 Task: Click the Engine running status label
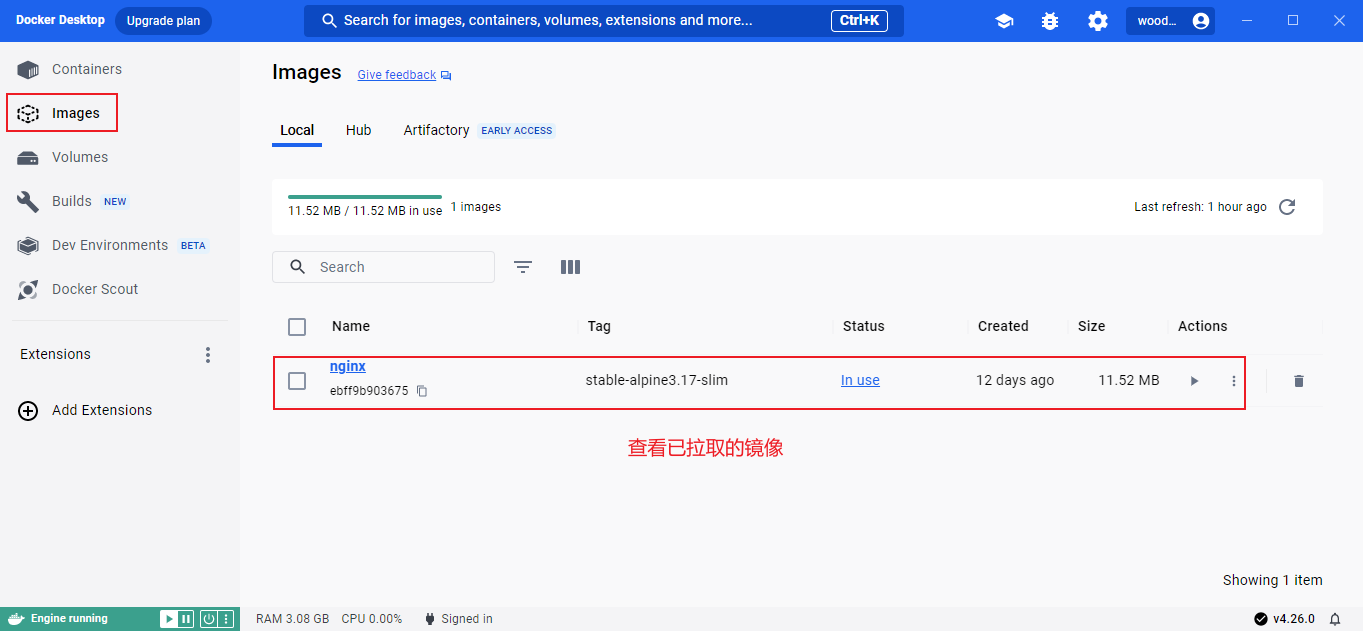pyautogui.click(x=69, y=618)
